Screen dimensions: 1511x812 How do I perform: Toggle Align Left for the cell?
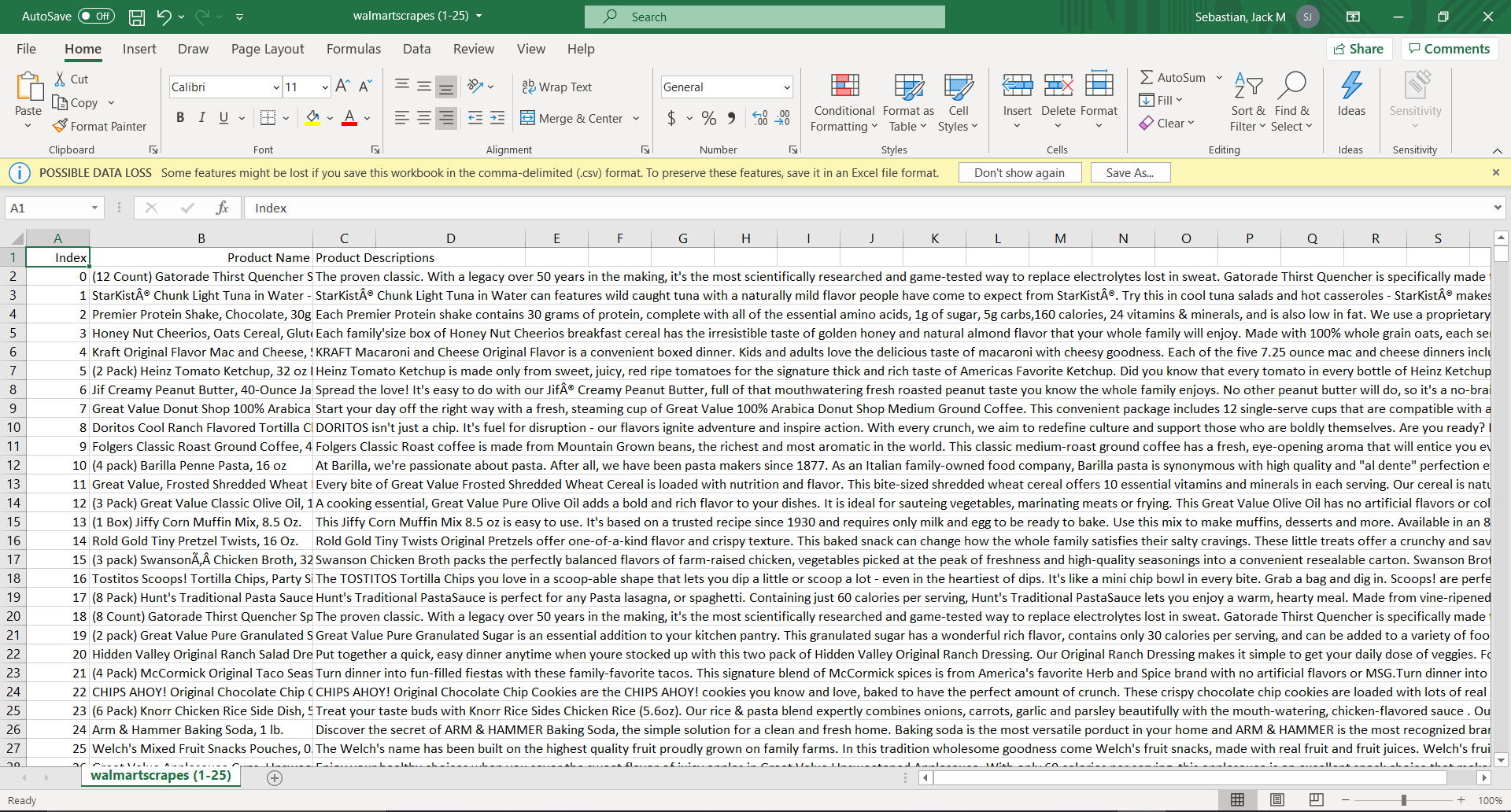pyautogui.click(x=402, y=118)
